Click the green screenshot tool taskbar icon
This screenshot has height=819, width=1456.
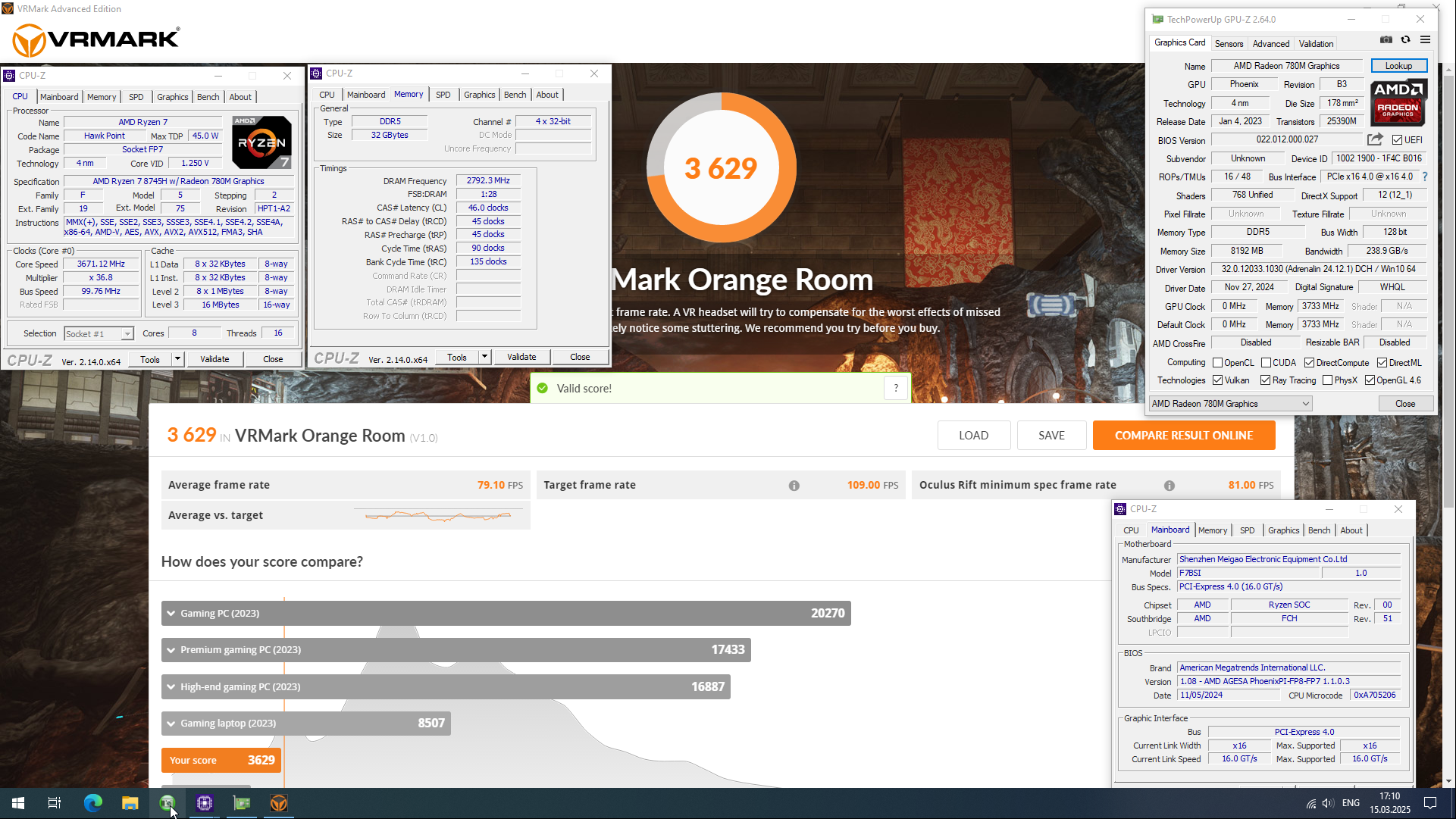point(167,803)
